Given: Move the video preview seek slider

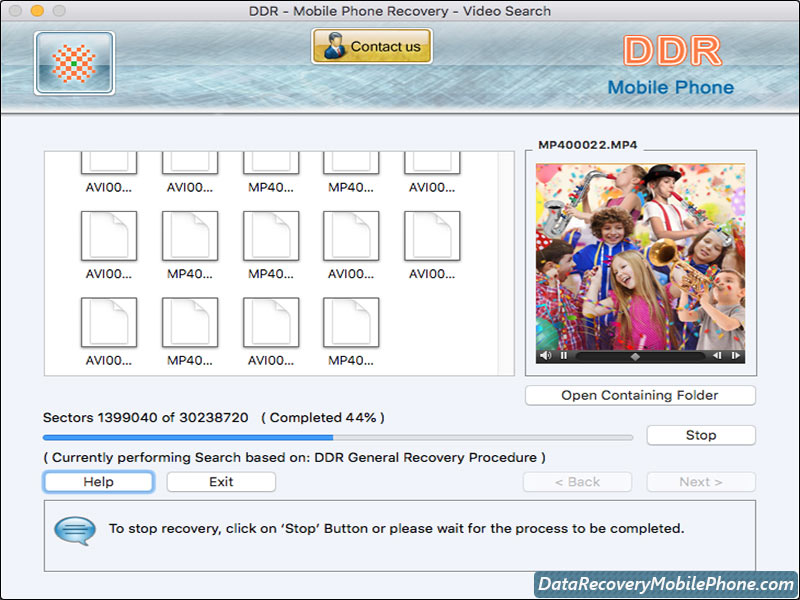Looking at the screenshot, I should [x=635, y=355].
